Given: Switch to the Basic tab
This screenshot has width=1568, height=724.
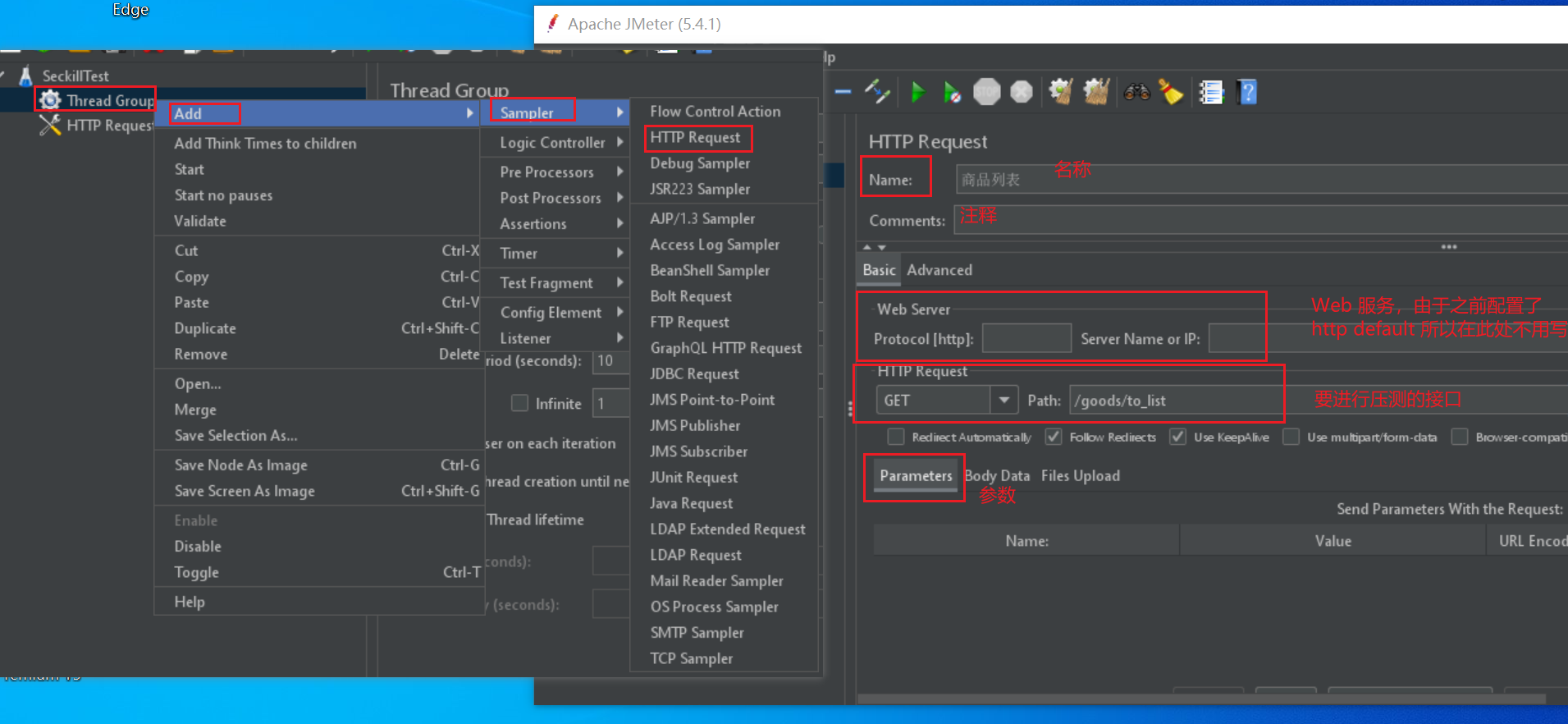Looking at the screenshot, I should coord(879,269).
